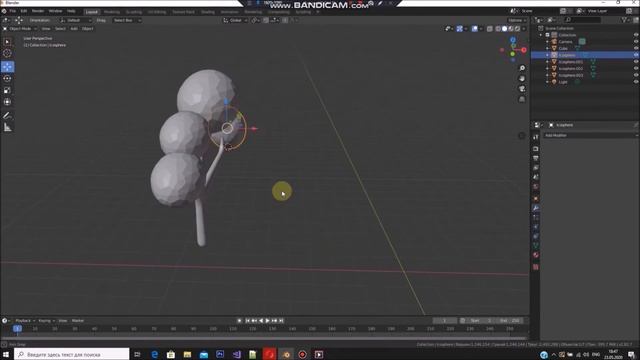Hide the selected Icosphere via its eye icon
Viewport: 640px width, 360px height.
click(x=636, y=55)
